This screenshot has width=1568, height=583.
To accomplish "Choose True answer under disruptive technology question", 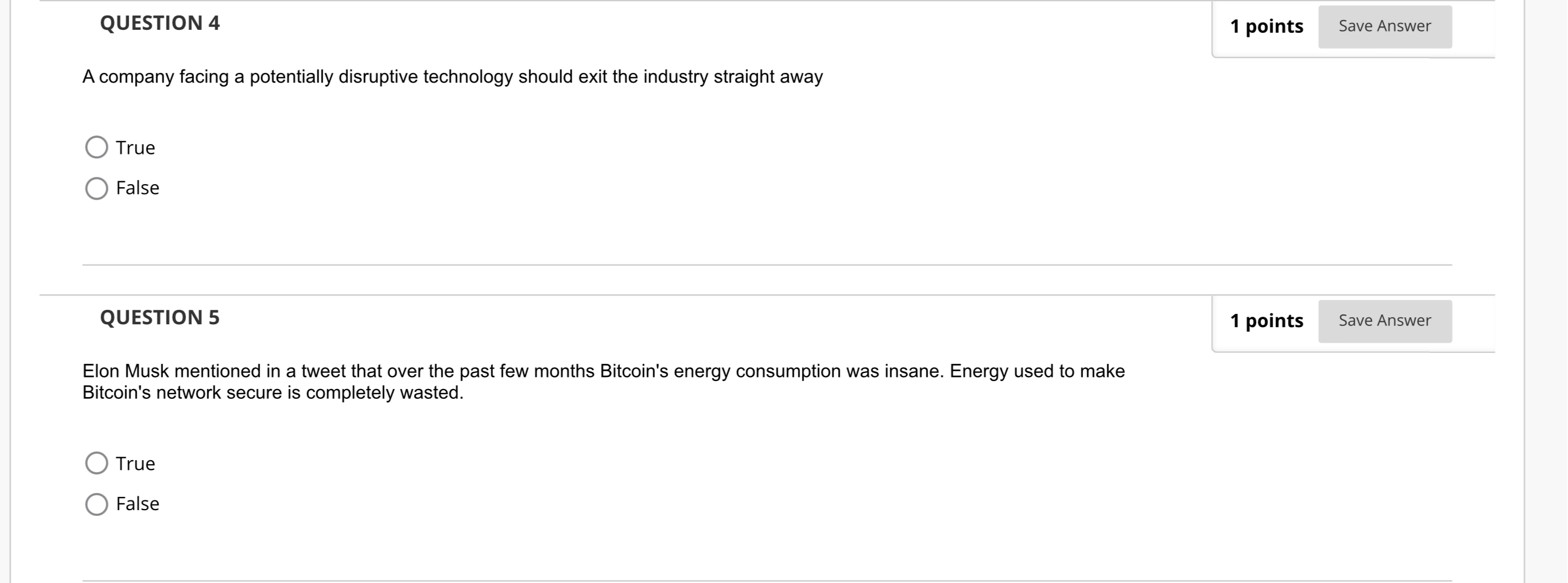I will [x=96, y=147].
